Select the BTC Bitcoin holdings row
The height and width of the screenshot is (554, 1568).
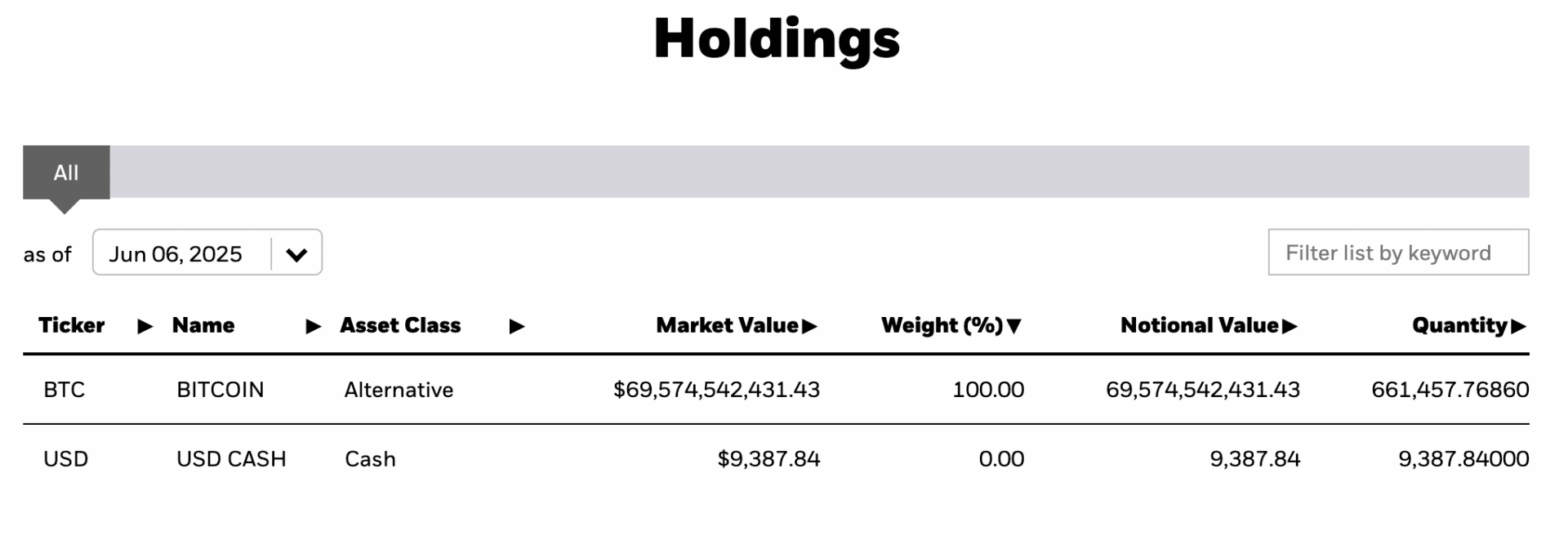[776, 390]
